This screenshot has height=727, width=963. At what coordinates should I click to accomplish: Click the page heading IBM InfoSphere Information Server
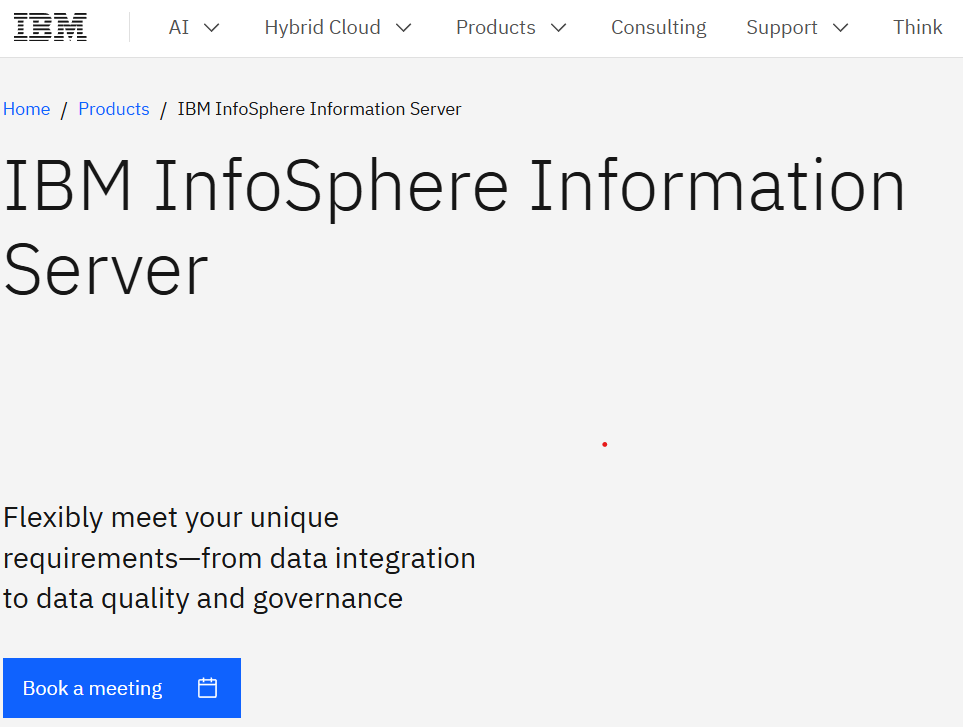click(453, 226)
